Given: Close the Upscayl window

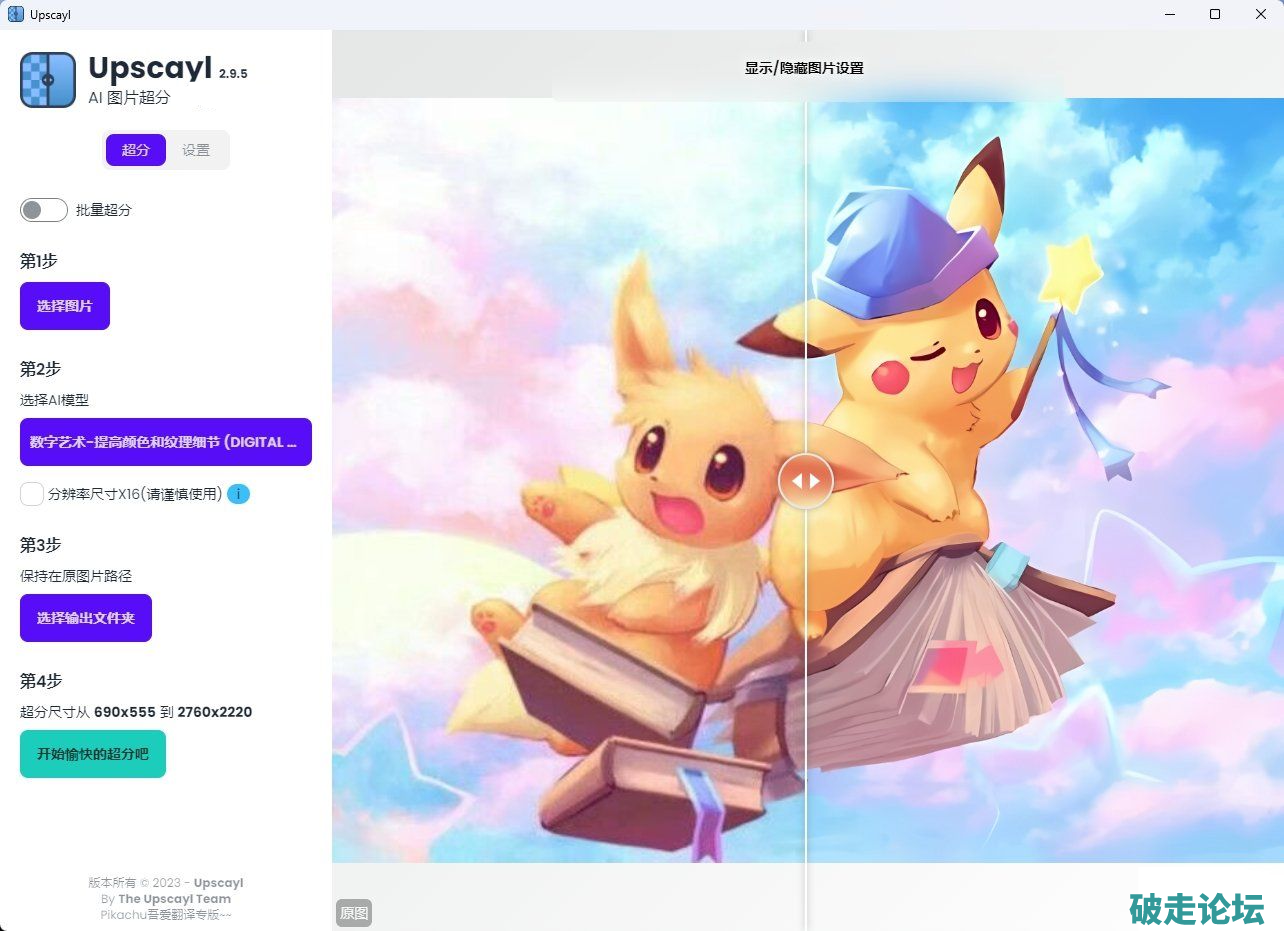Looking at the screenshot, I should point(1260,15).
